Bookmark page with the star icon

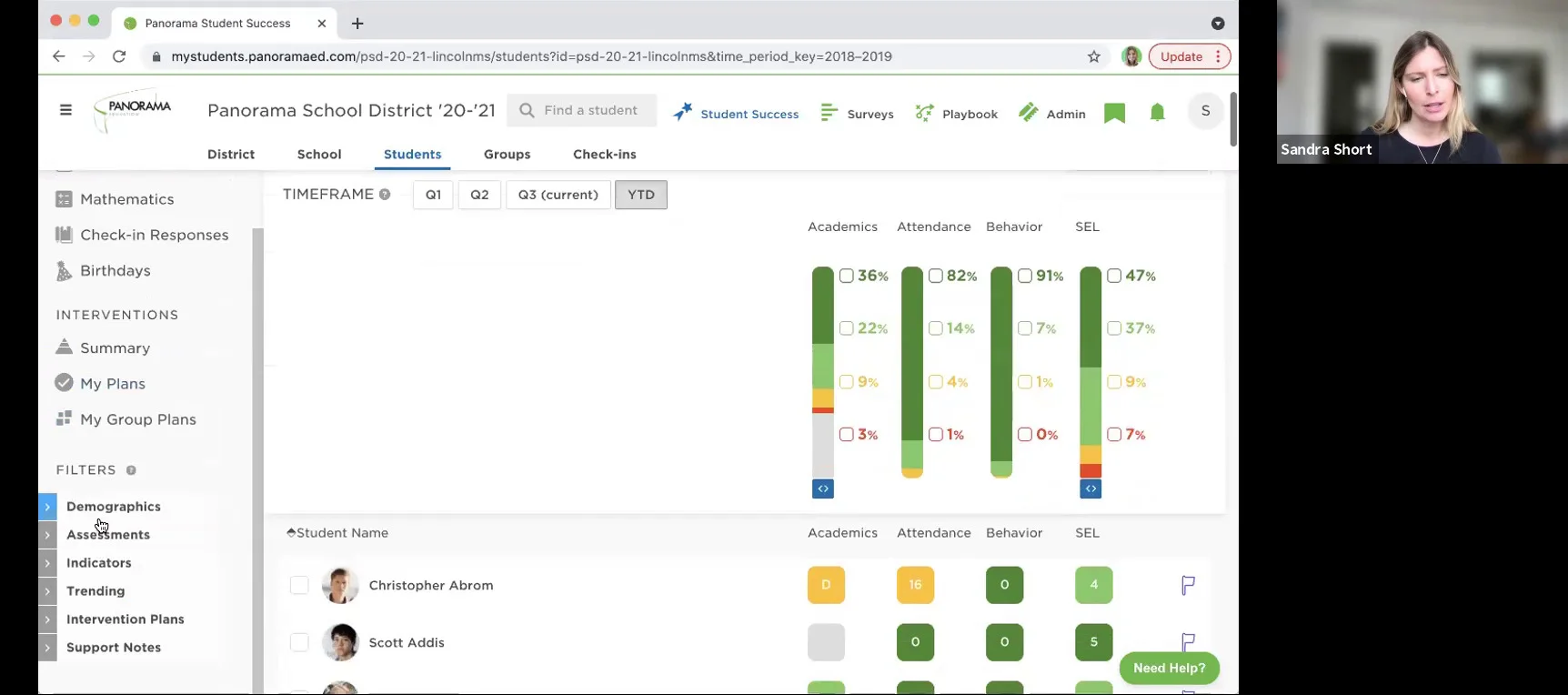click(1094, 56)
